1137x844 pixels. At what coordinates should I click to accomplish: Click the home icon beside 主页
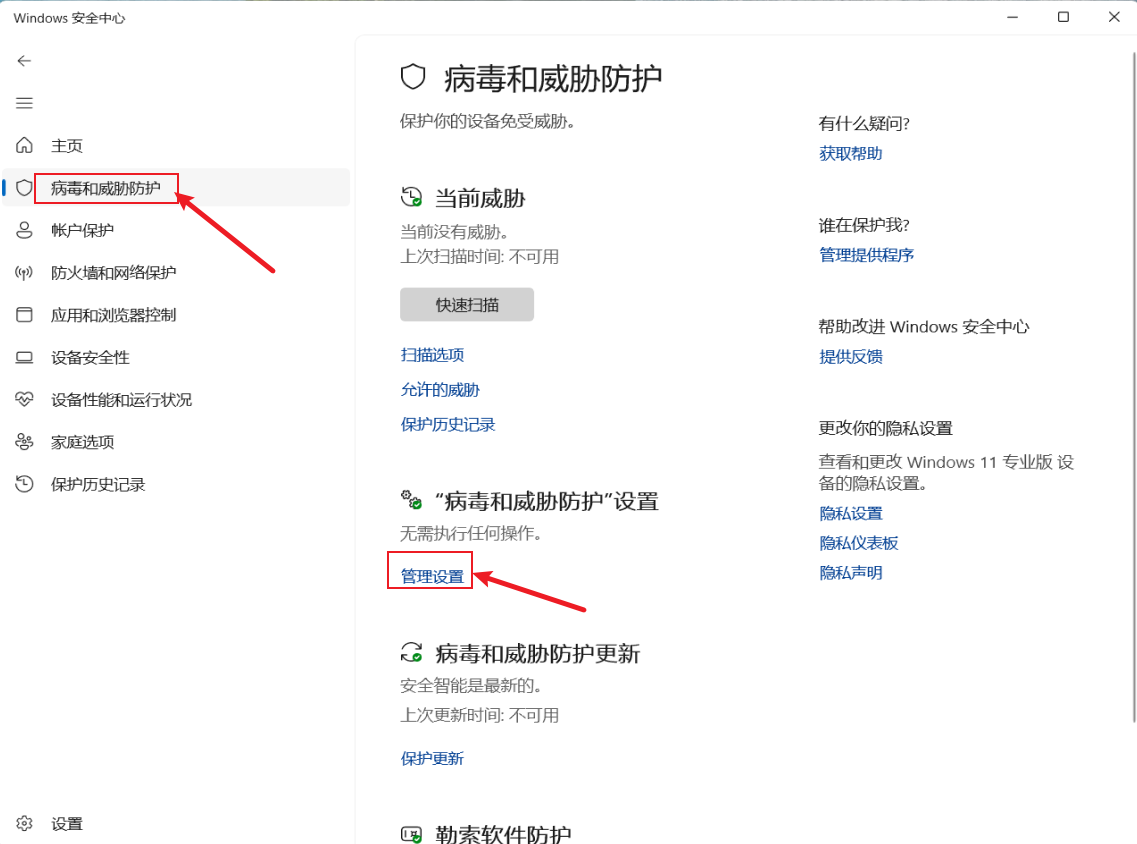coord(24,145)
